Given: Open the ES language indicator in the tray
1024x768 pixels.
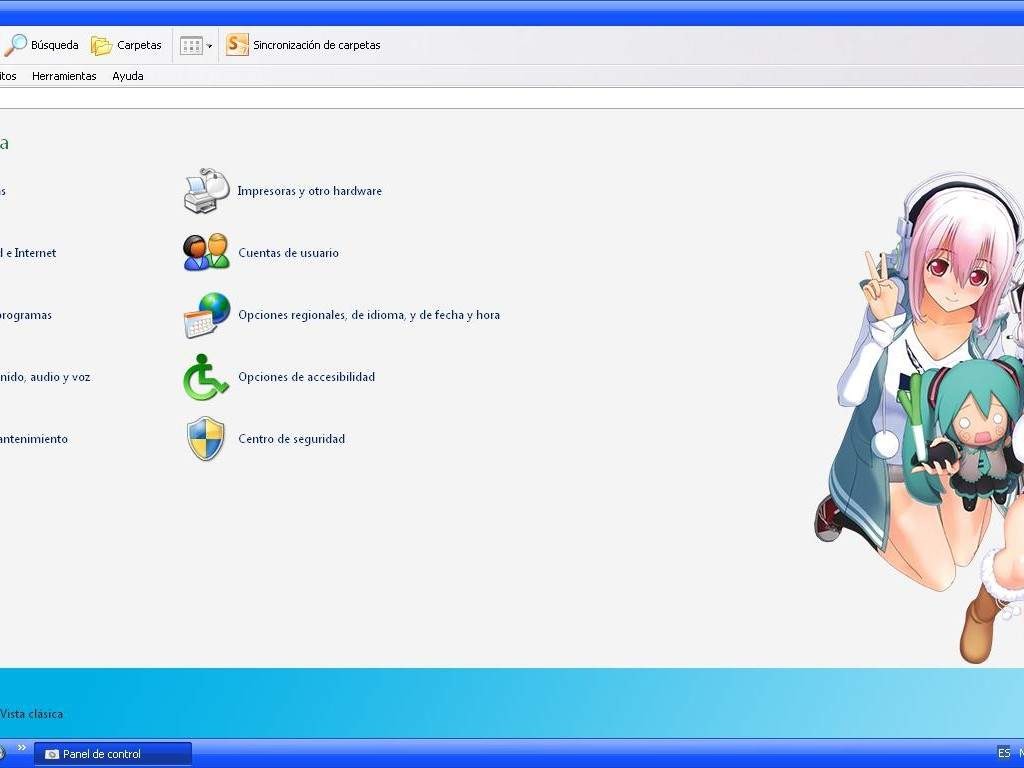Looking at the screenshot, I should click(x=1004, y=753).
